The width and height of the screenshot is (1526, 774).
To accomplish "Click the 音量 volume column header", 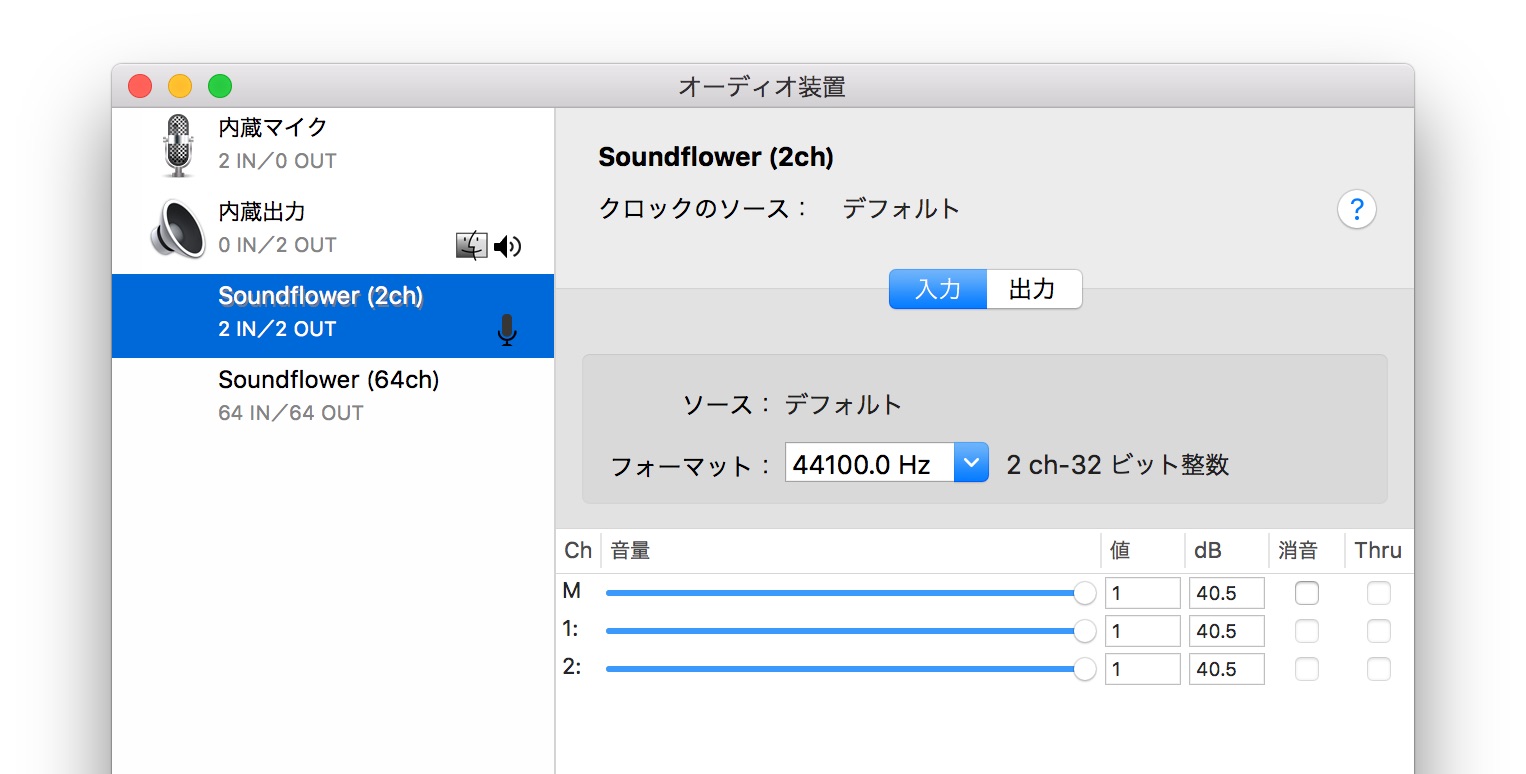I will point(851,550).
